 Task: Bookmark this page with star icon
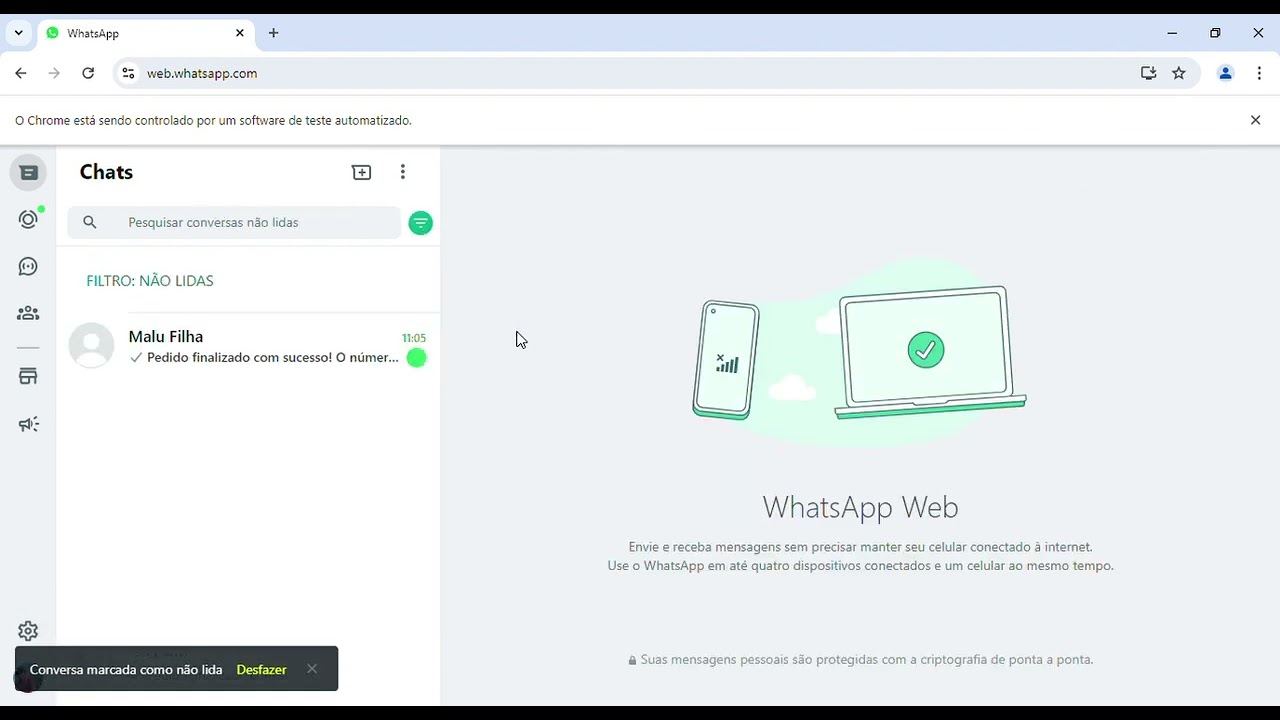pos(1179,73)
